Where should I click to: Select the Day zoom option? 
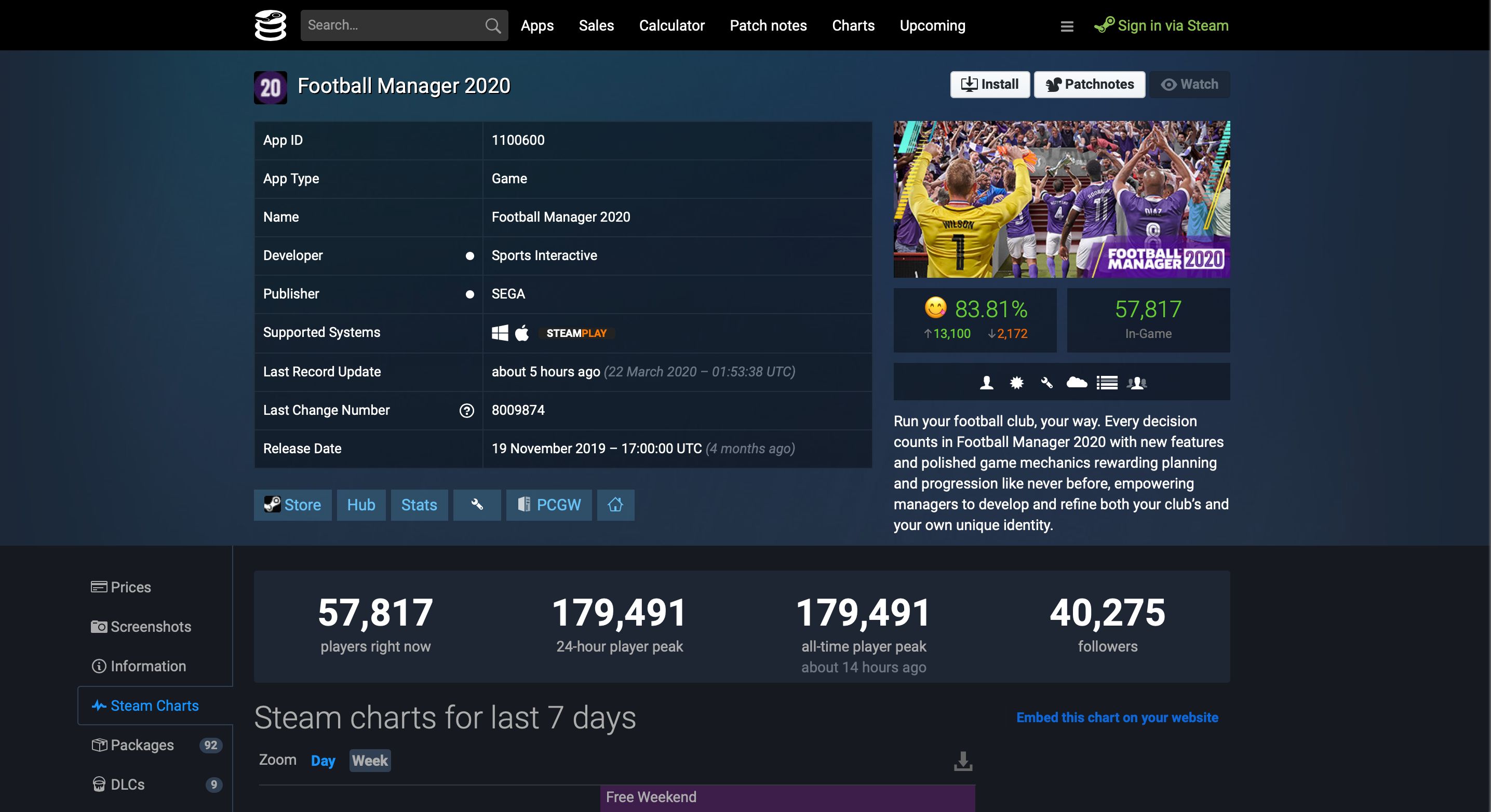(x=323, y=761)
